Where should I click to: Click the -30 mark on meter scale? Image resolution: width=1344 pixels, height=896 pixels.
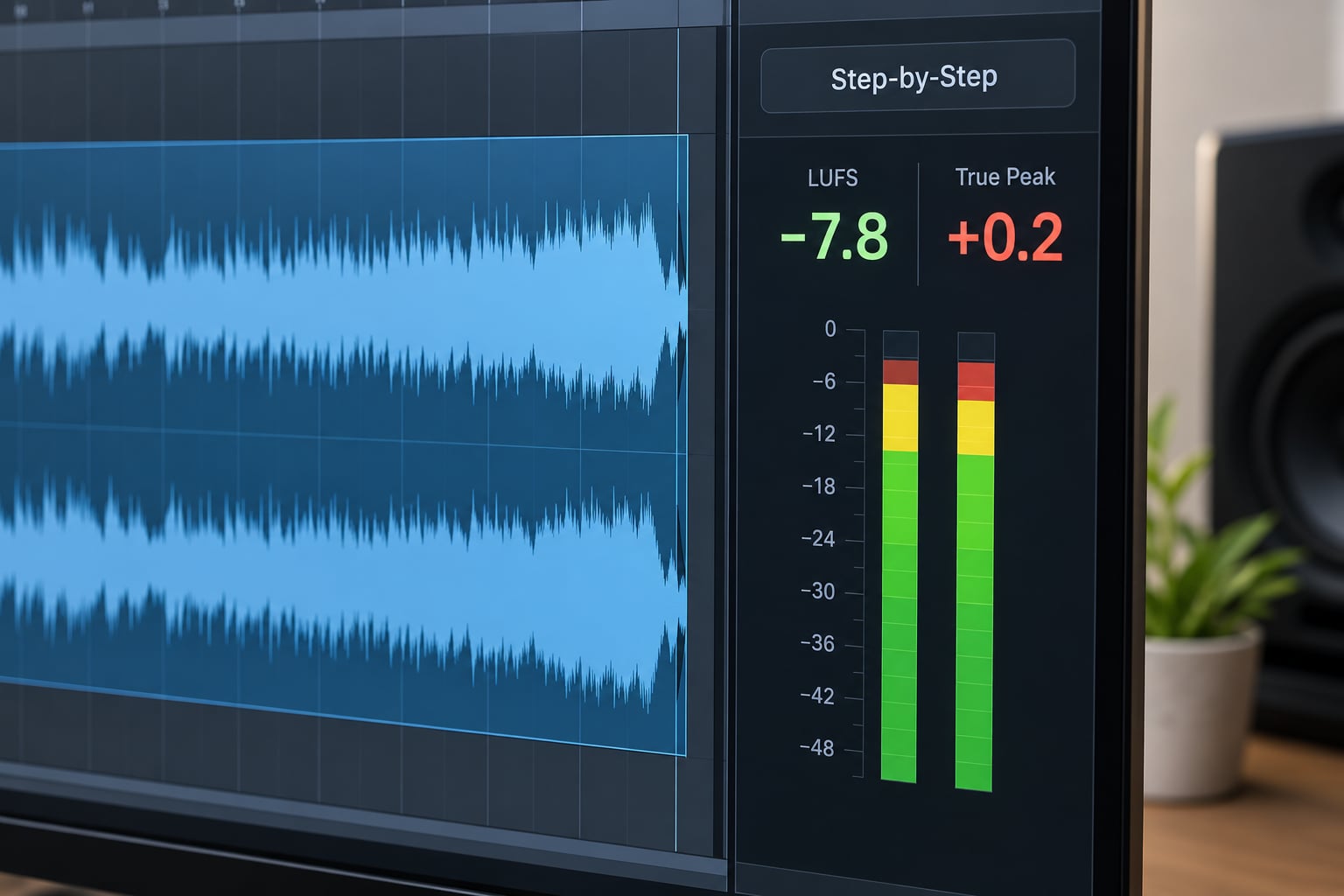pyautogui.click(x=817, y=591)
